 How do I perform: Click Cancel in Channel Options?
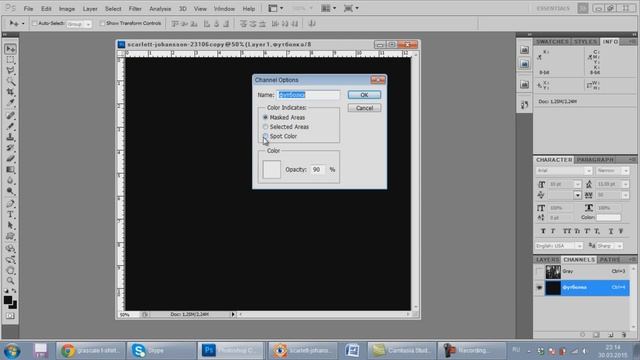[364, 108]
